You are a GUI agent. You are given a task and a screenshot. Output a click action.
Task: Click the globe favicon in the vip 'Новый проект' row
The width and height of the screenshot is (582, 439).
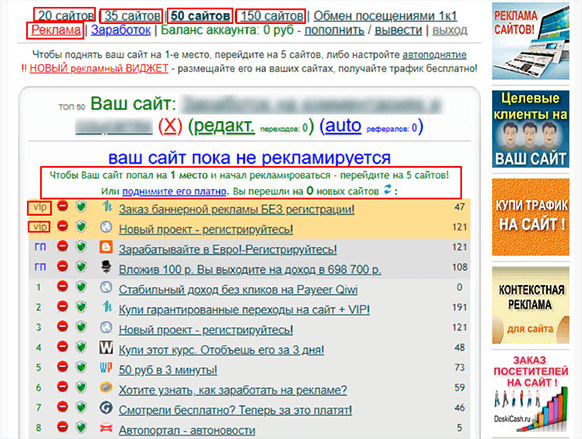tap(106, 227)
